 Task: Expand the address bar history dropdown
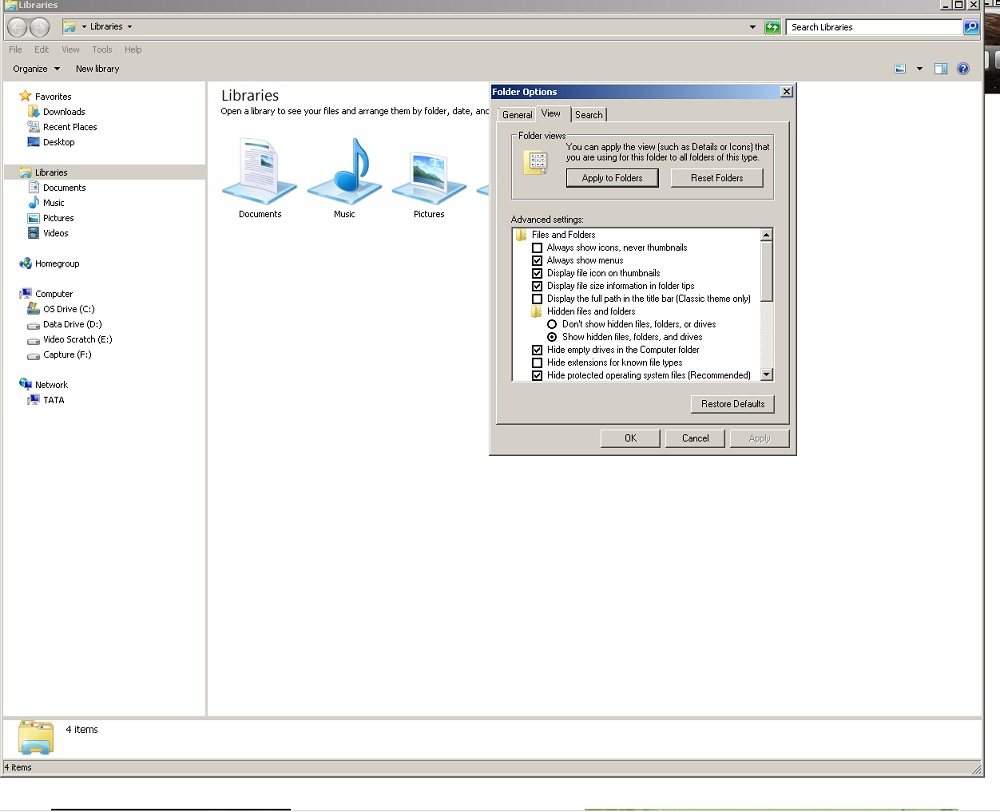(x=753, y=27)
